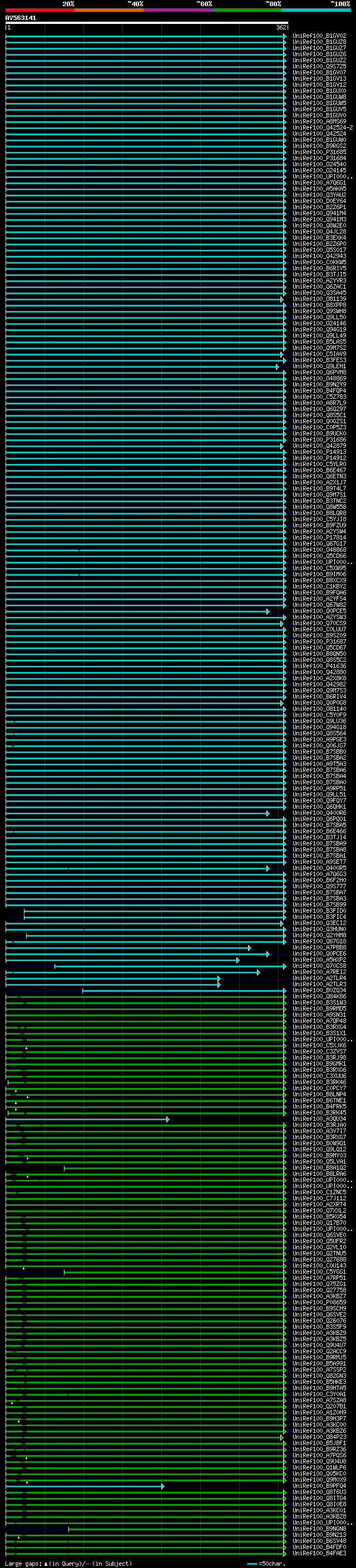
Task: Open hit UniRef100_B1GUZ8
Action: (x=319, y=42)
